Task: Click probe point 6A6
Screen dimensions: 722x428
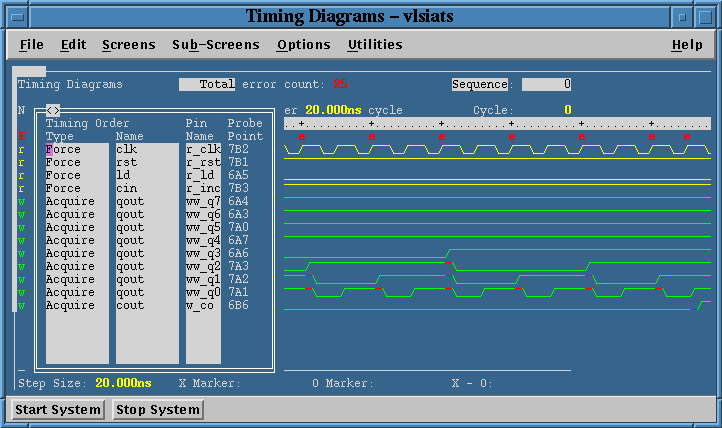Action: 238,254
